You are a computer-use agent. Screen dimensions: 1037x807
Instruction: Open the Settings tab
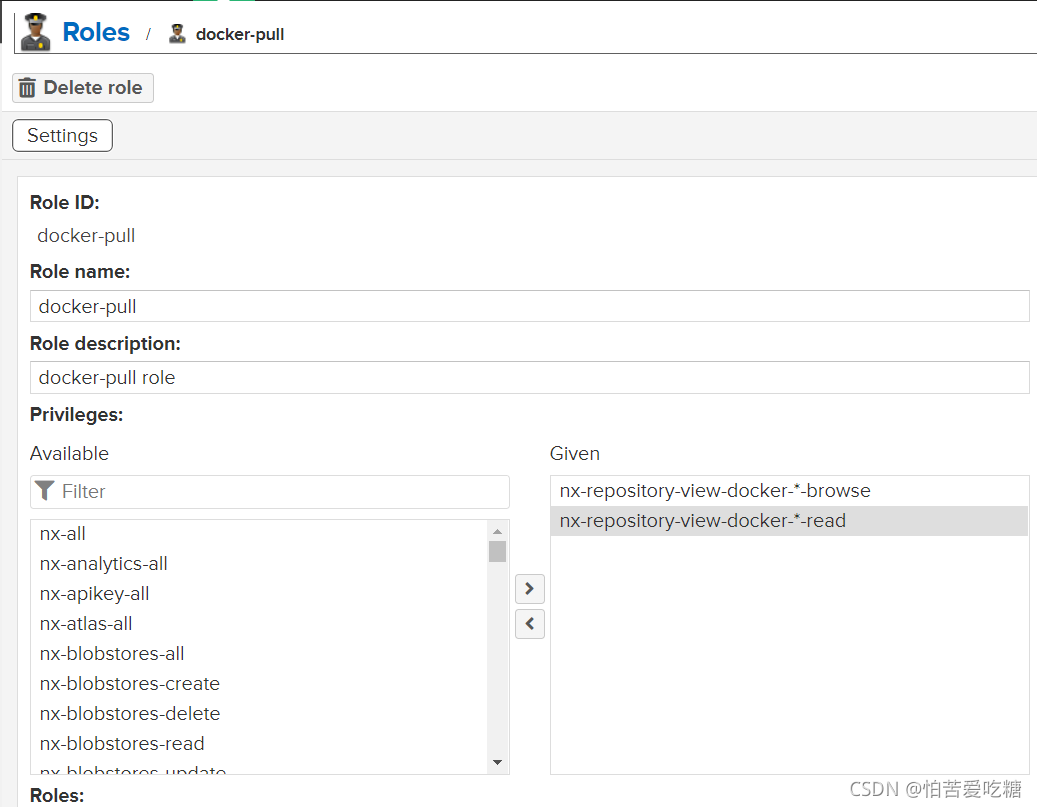(62, 136)
